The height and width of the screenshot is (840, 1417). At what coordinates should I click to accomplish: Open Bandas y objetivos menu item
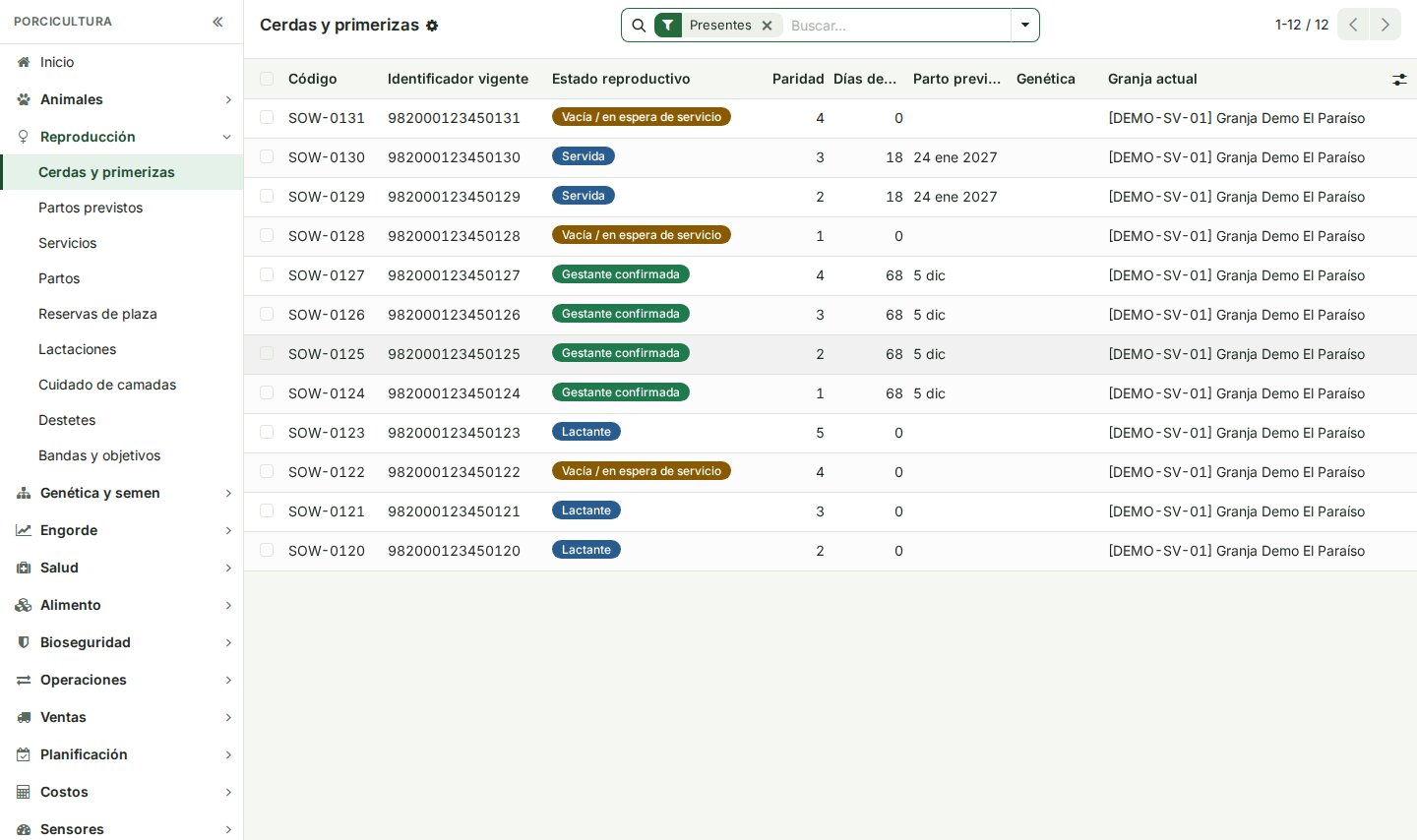[x=122, y=455]
